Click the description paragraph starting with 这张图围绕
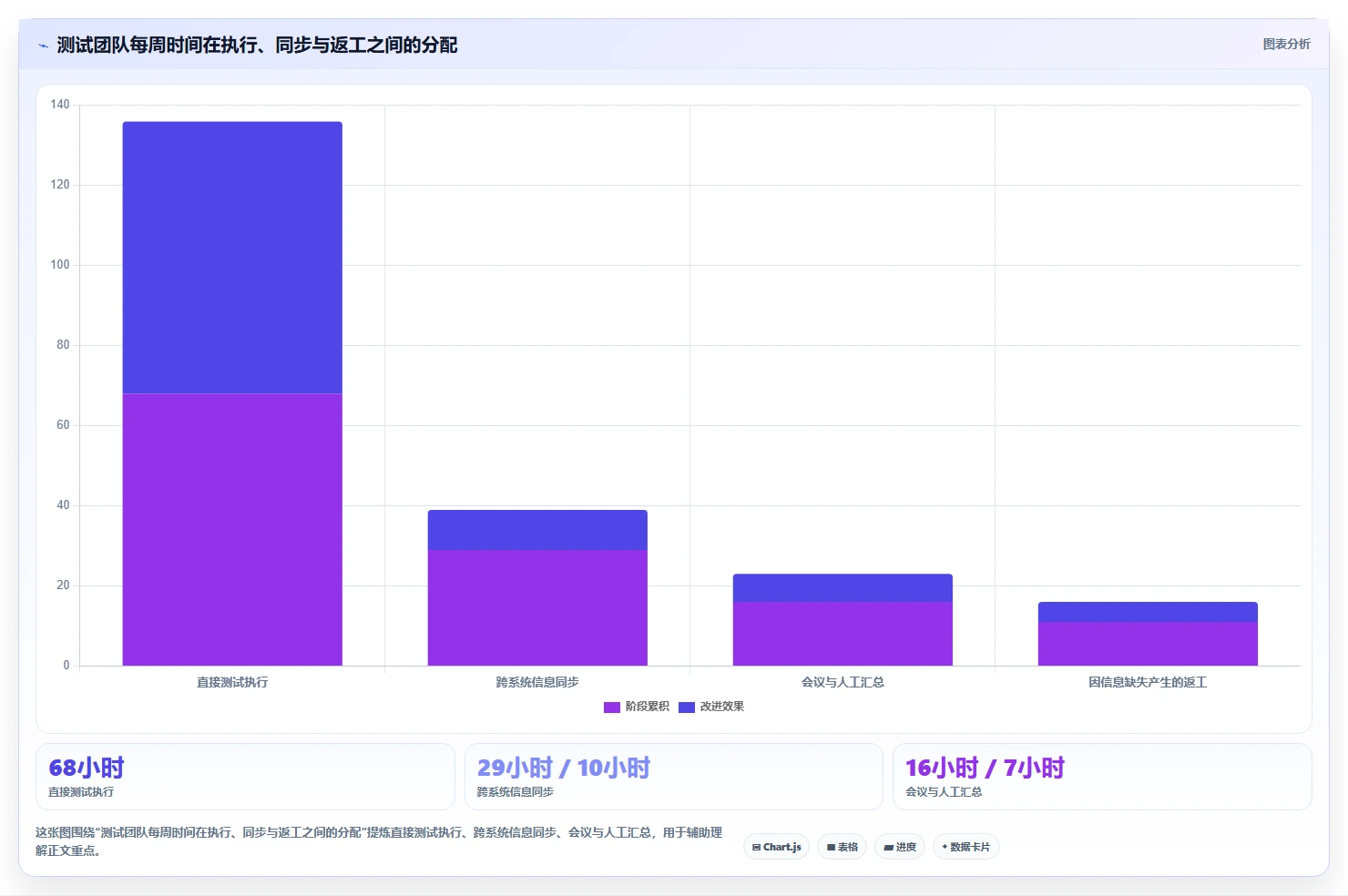 [x=379, y=841]
